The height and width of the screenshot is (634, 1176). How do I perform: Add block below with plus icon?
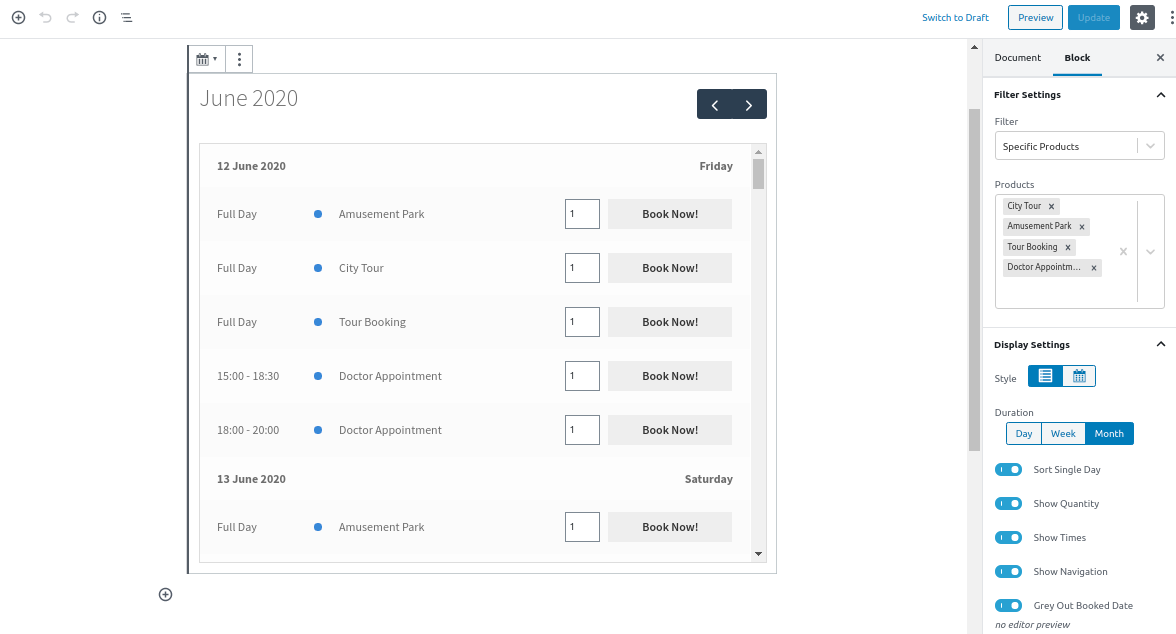(166, 594)
